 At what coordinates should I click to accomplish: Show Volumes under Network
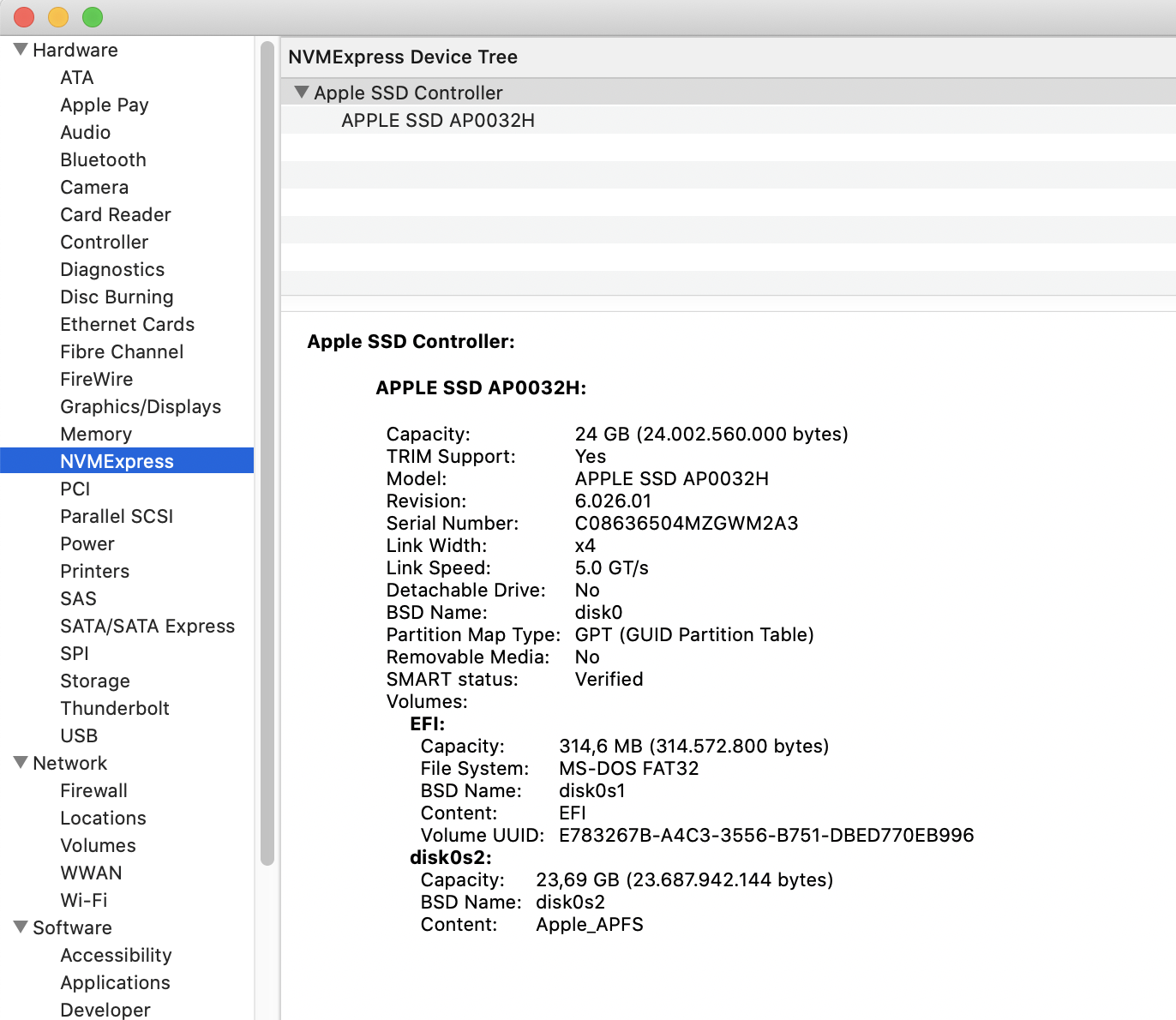point(98,845)
